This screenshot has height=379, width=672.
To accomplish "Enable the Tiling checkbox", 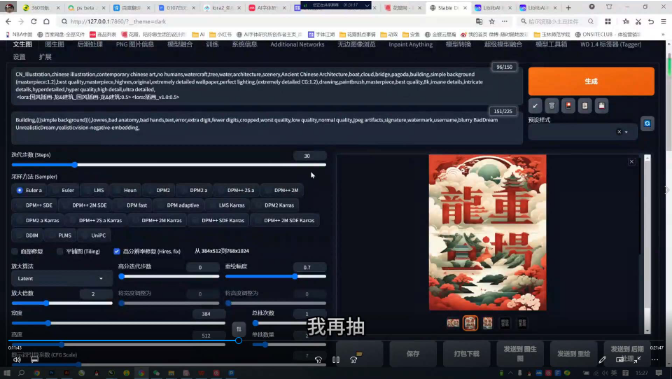I will [60, 251].
